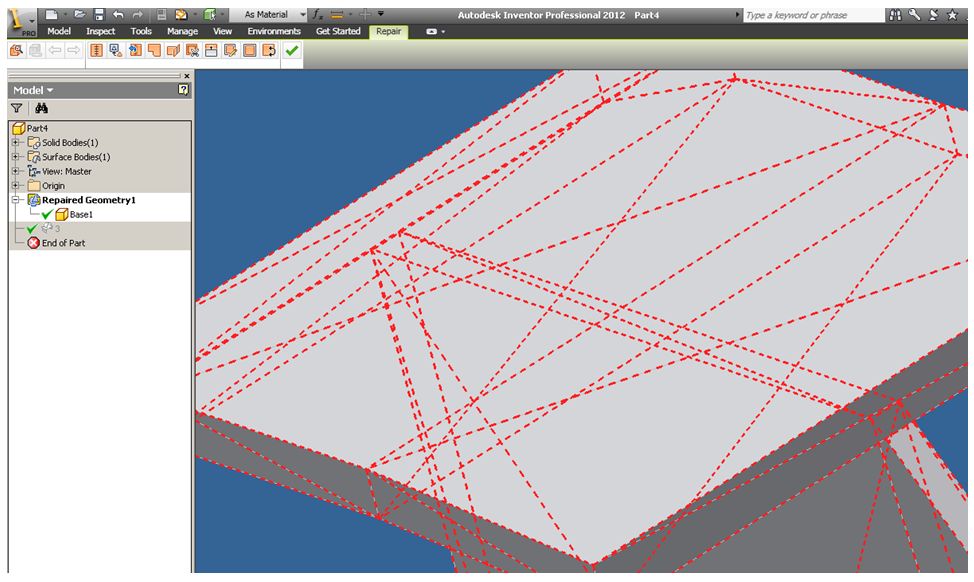Image resolution: width=974 pixels, height=582 pixels.
Task: Create a new file from quick access toolbar
Action: click(x=52, y=14)
